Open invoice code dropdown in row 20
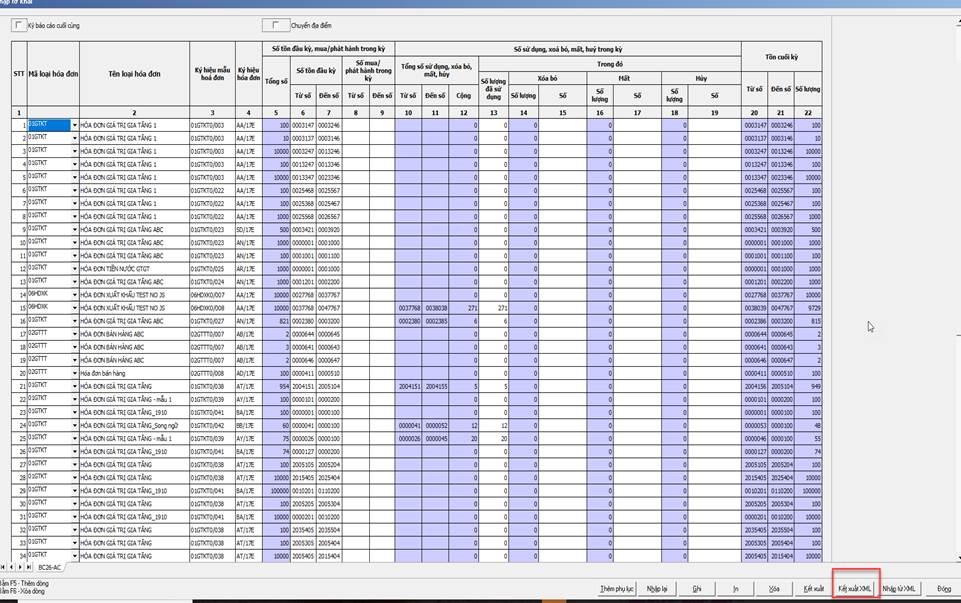Screen dimensions: 961x603 click(x=74, y=373)
